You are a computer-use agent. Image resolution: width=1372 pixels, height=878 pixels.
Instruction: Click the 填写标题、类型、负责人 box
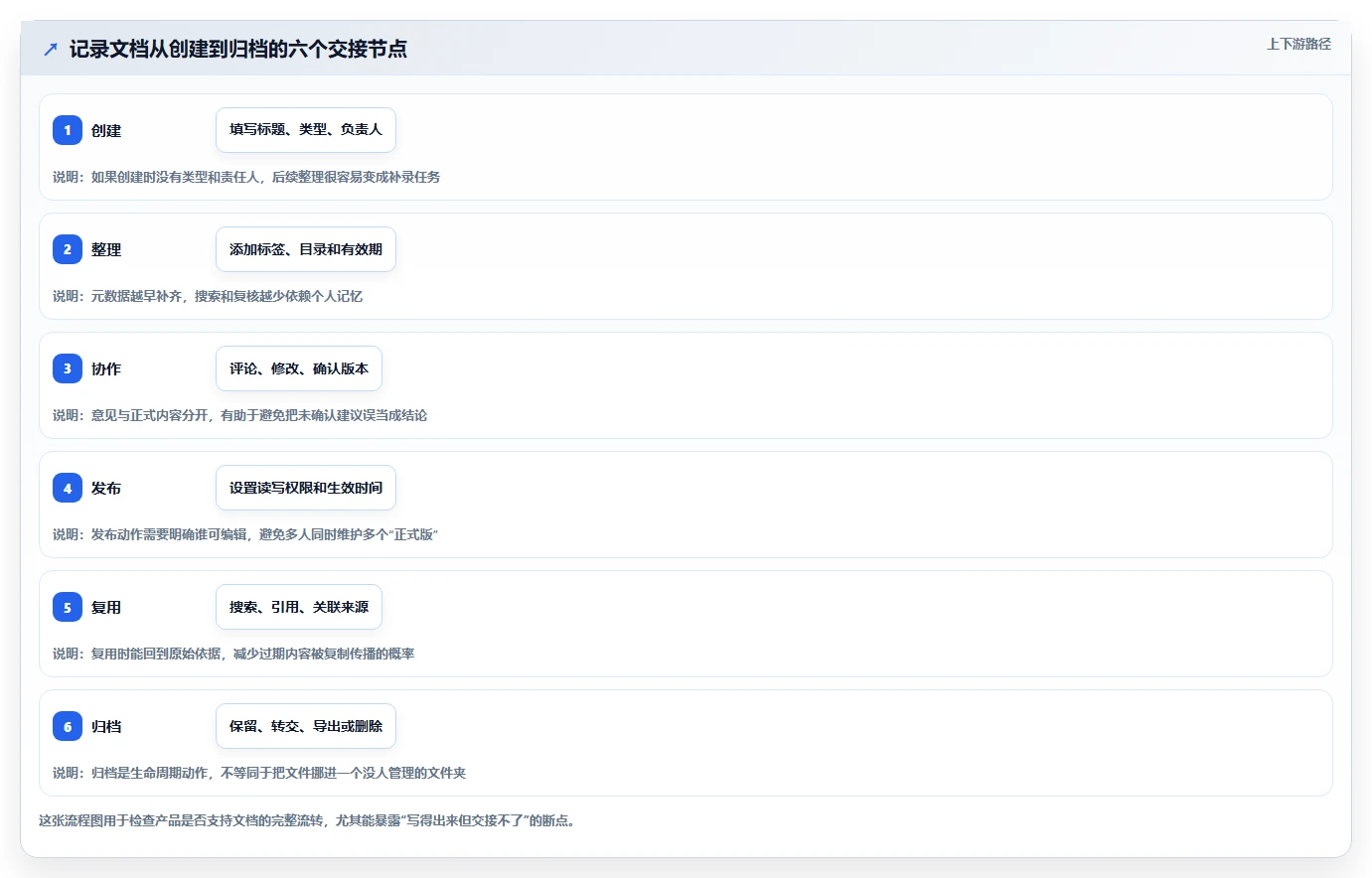(306, 130)
